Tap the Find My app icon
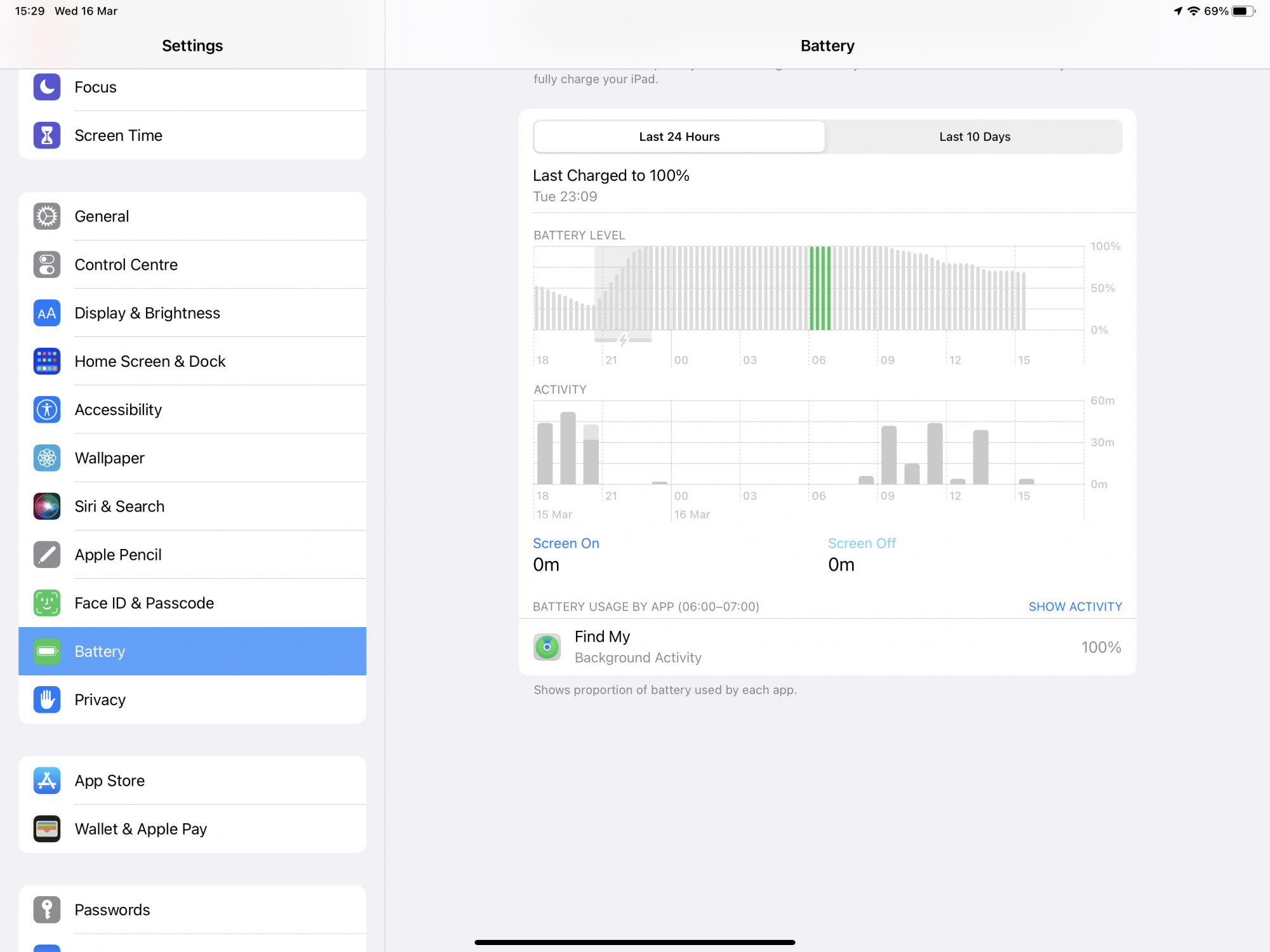The height and width of the screenshot is (952, 1270). click(547, 647)
